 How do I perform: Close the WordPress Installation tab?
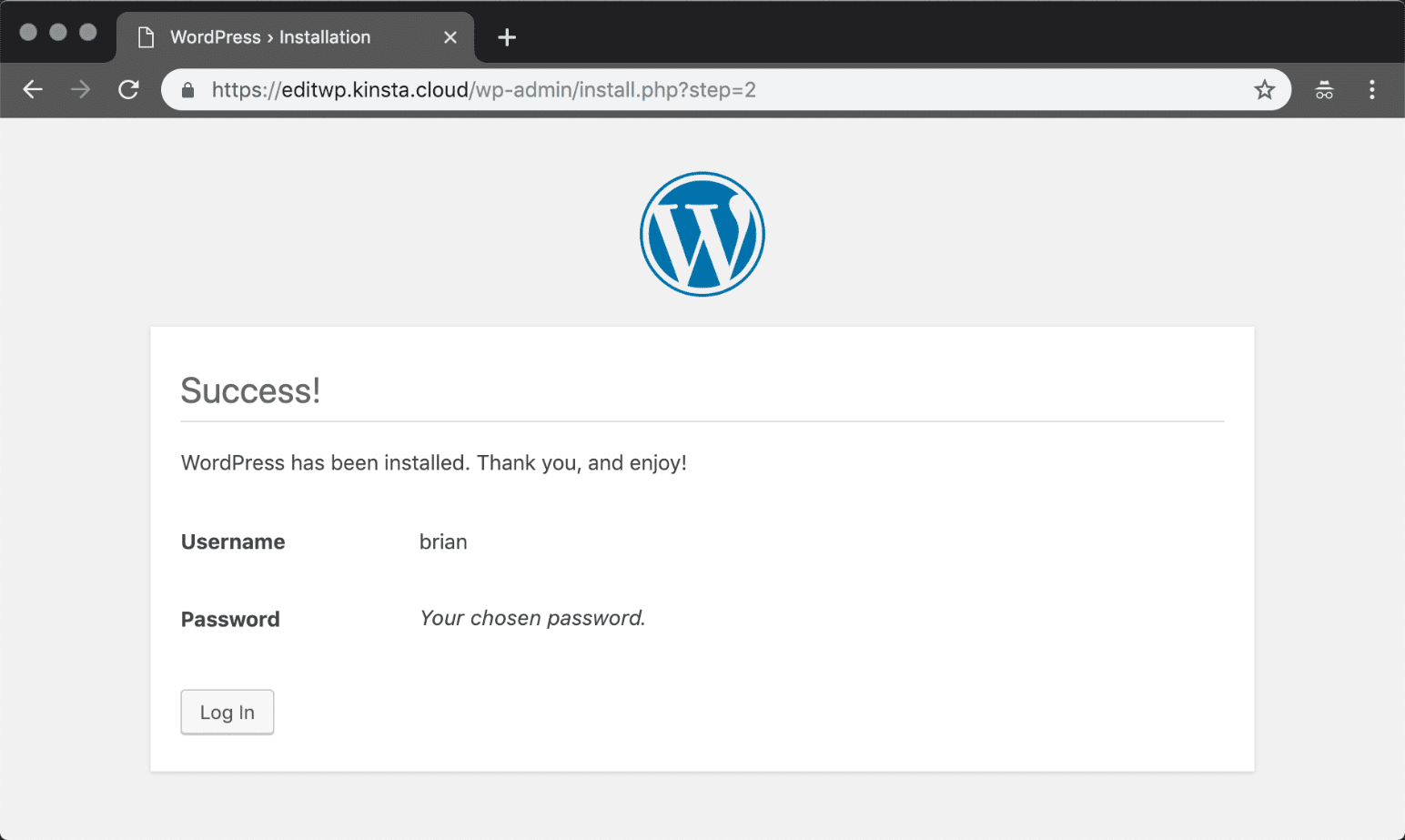point(450,36)
